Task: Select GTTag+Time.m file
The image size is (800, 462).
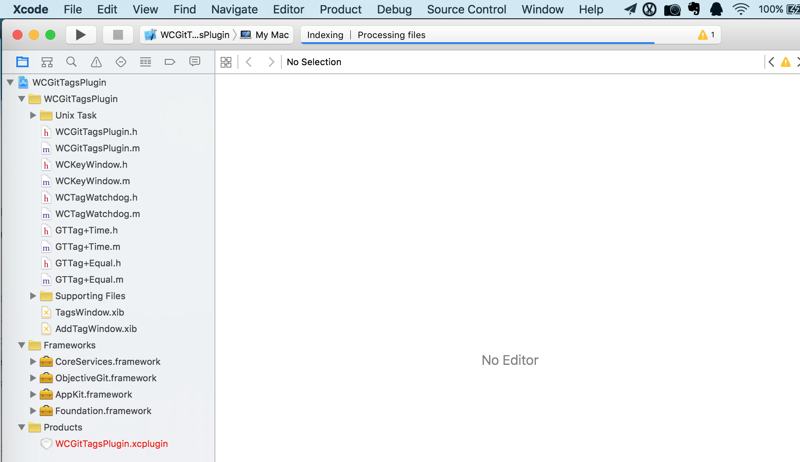Action: point(87,246)
